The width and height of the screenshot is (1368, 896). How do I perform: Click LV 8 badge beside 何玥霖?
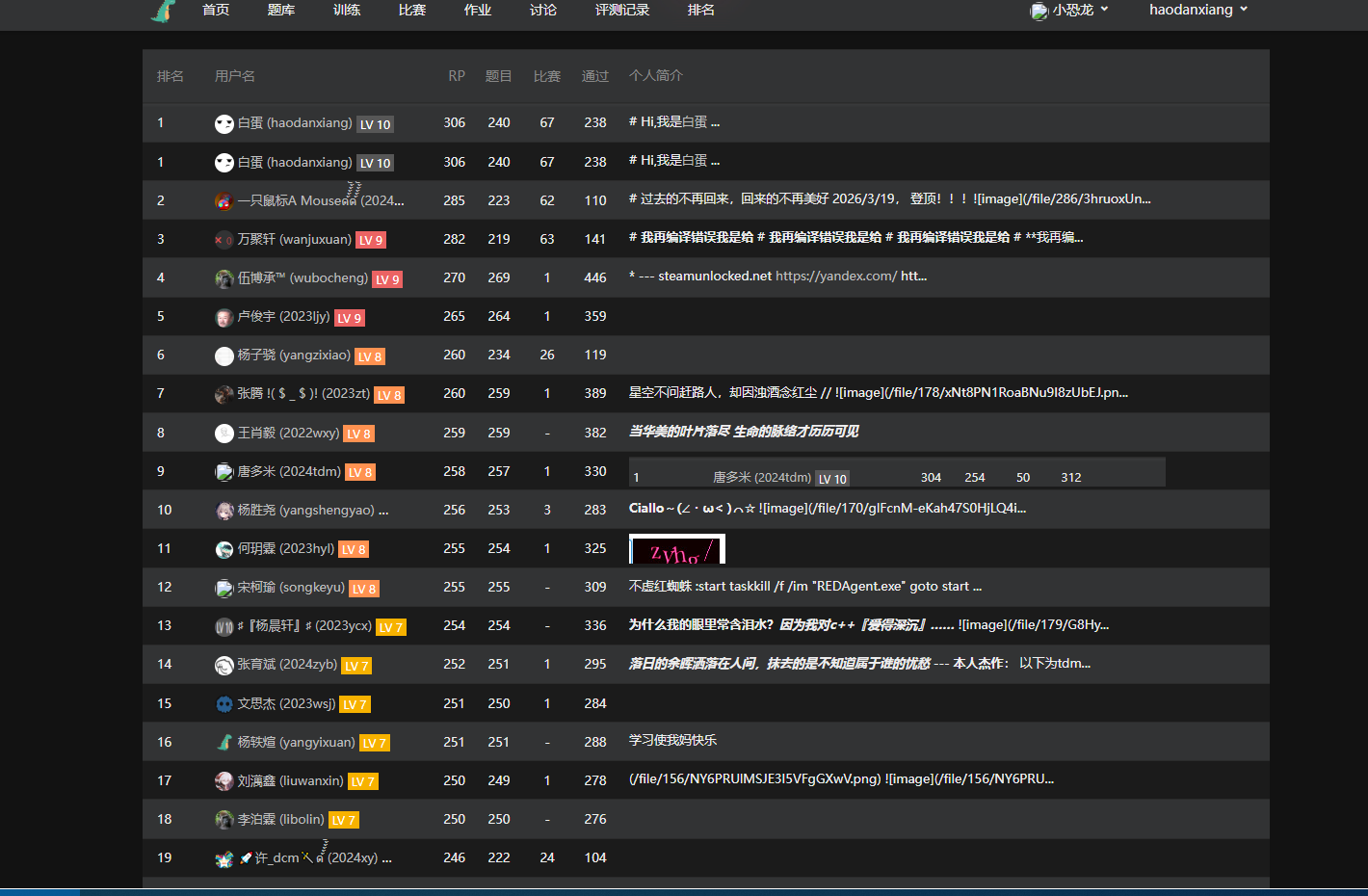pos(354,549)
